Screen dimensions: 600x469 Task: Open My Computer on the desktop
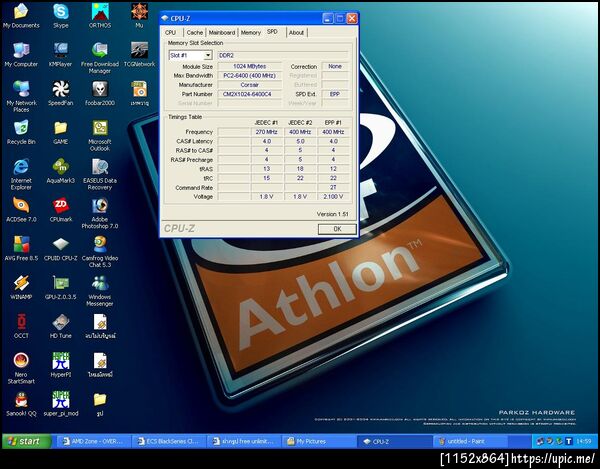click(x=21, y=54)
